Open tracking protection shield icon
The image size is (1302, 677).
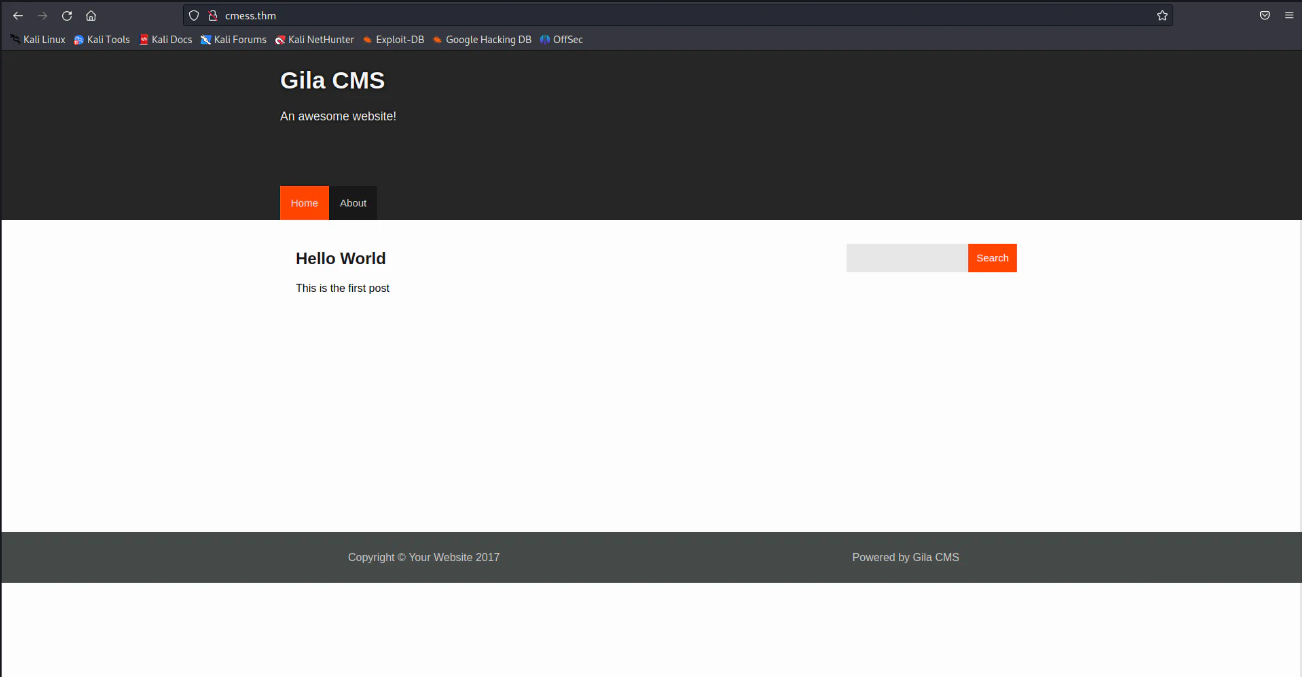point(195,16)
